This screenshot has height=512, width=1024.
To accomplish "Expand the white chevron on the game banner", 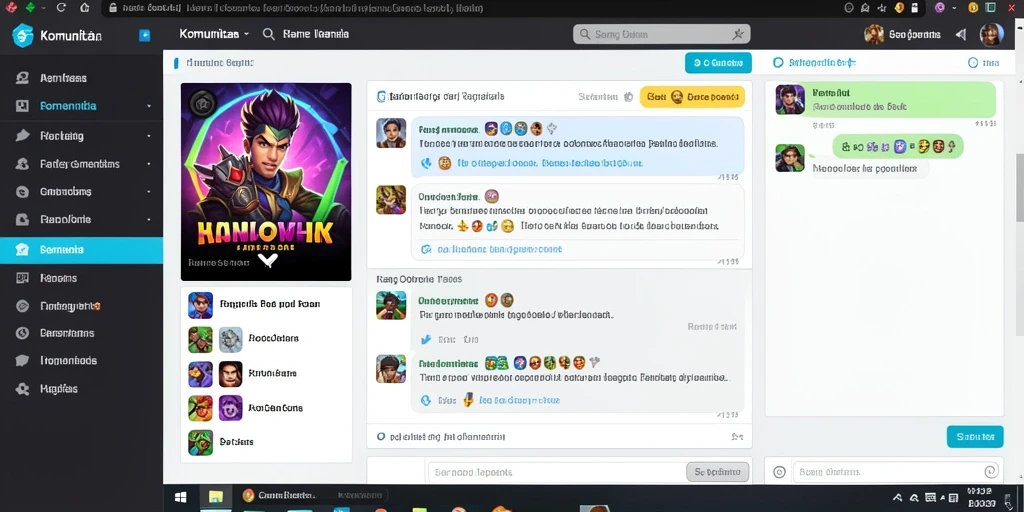I will 268,261.
